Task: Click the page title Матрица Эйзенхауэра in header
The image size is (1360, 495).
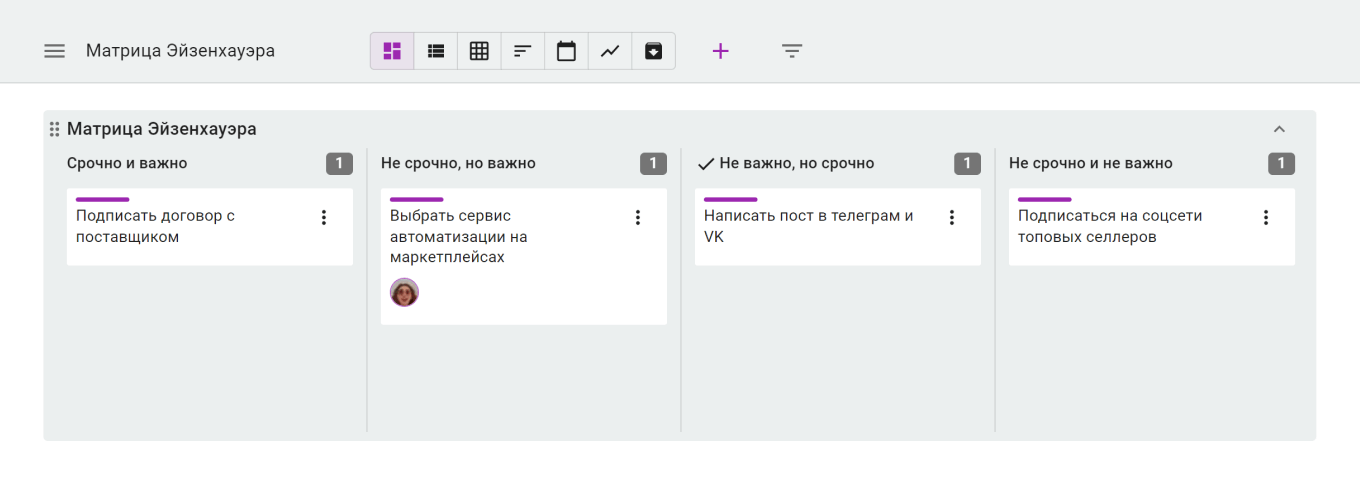Action: (180, 51)
